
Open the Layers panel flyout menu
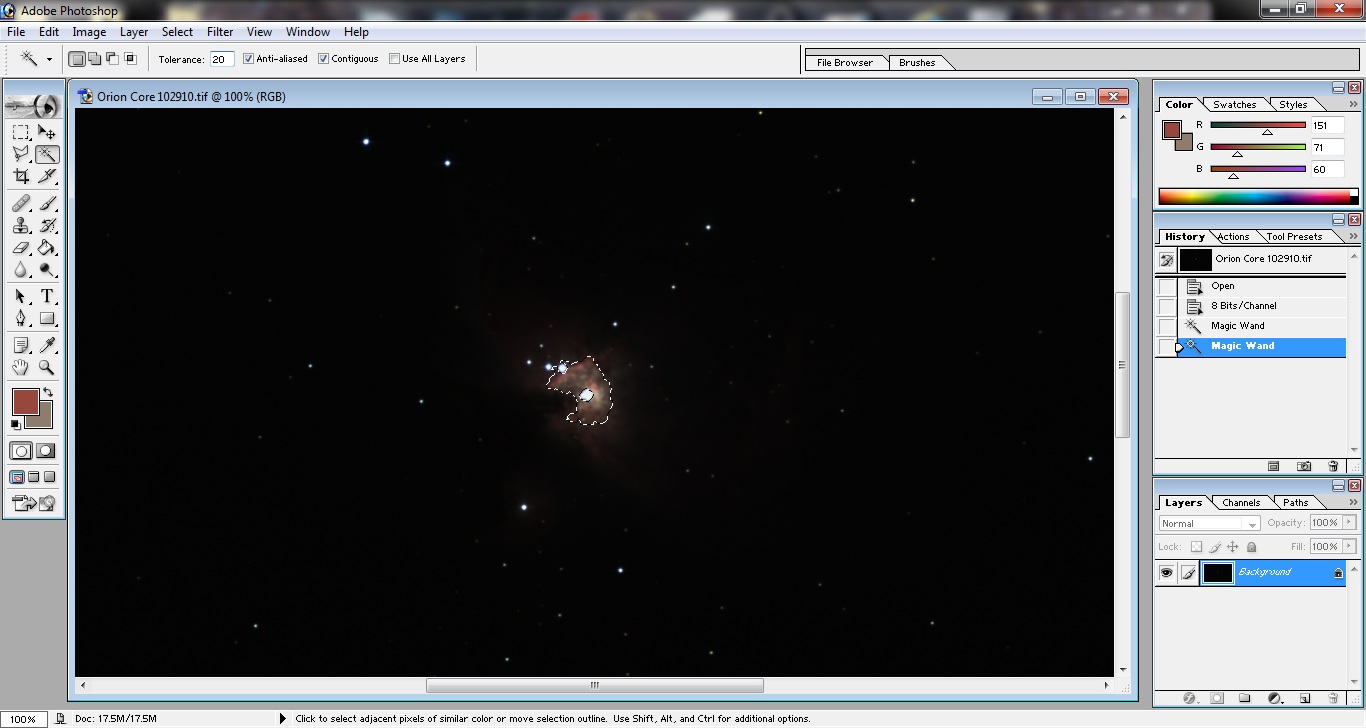(x=1353, y=503)
